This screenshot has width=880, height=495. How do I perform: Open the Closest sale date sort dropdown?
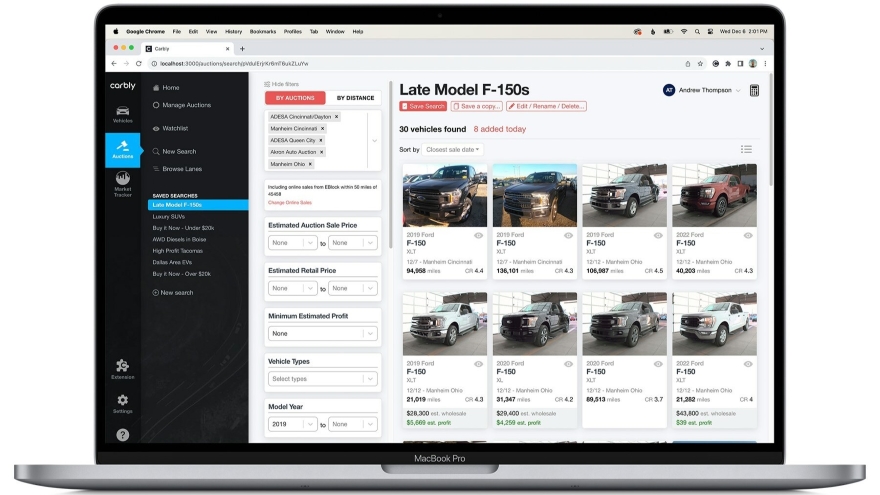453,149
